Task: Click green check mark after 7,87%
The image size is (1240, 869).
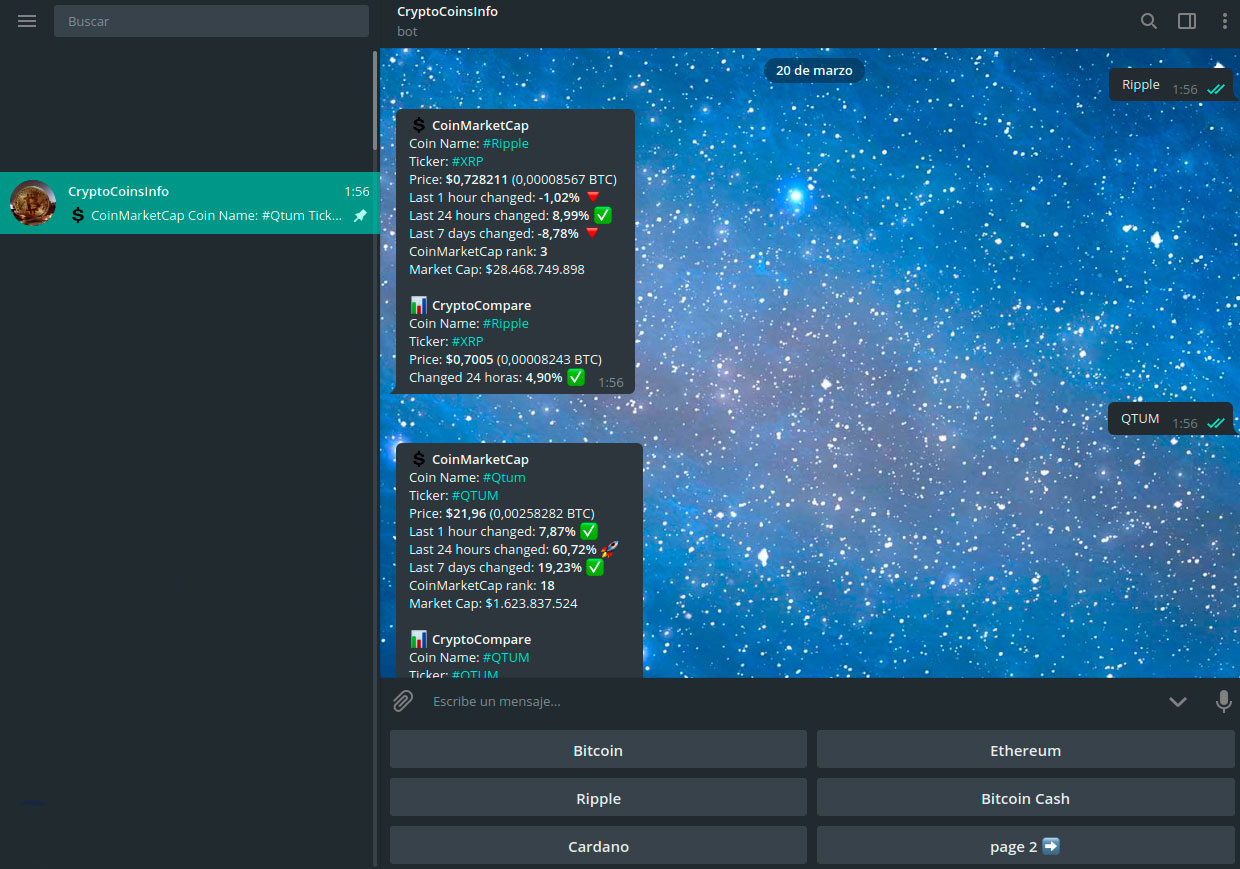Action: 588,532
